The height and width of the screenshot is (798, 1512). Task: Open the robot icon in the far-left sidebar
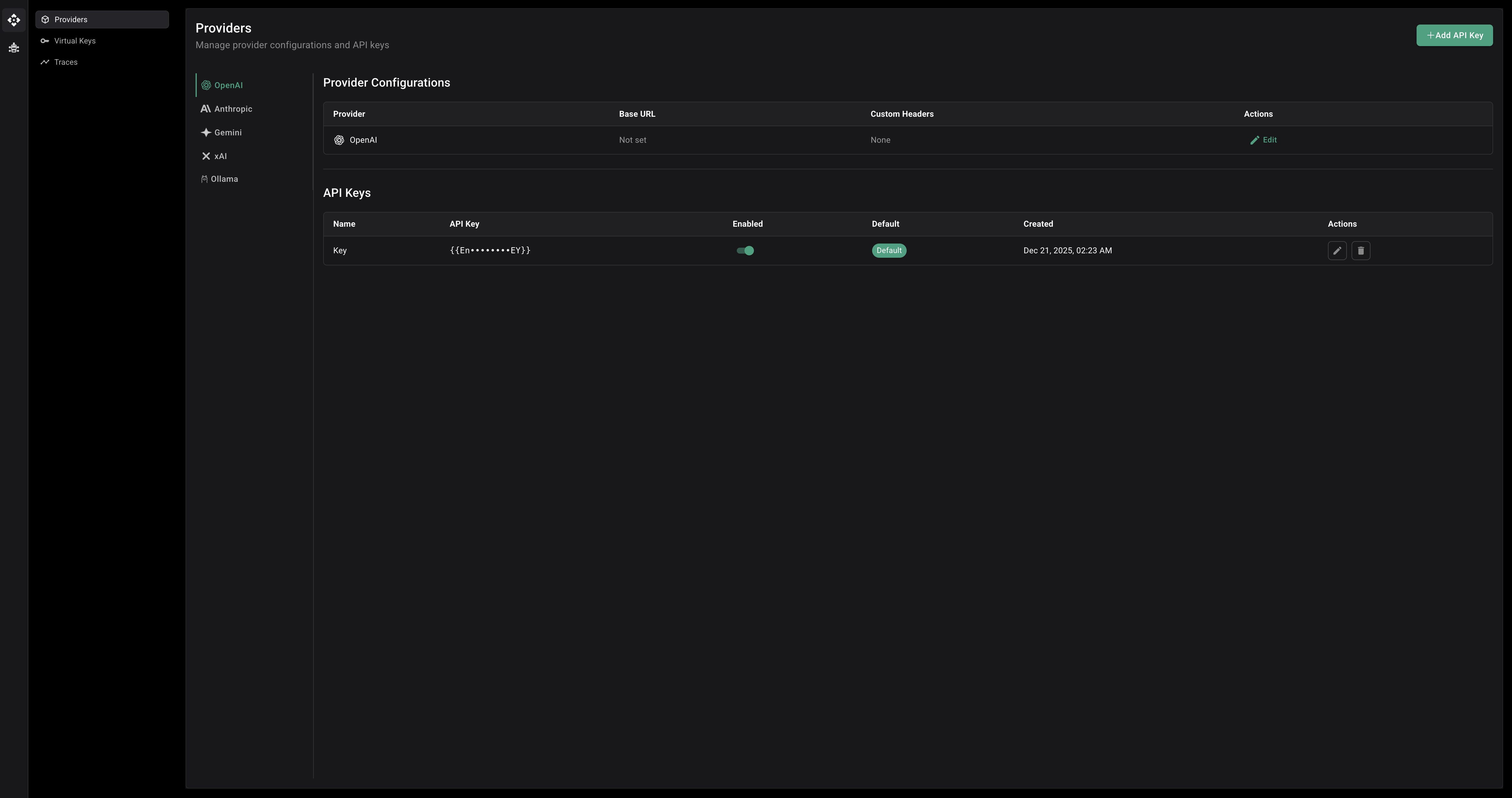[x=14, y=48]
